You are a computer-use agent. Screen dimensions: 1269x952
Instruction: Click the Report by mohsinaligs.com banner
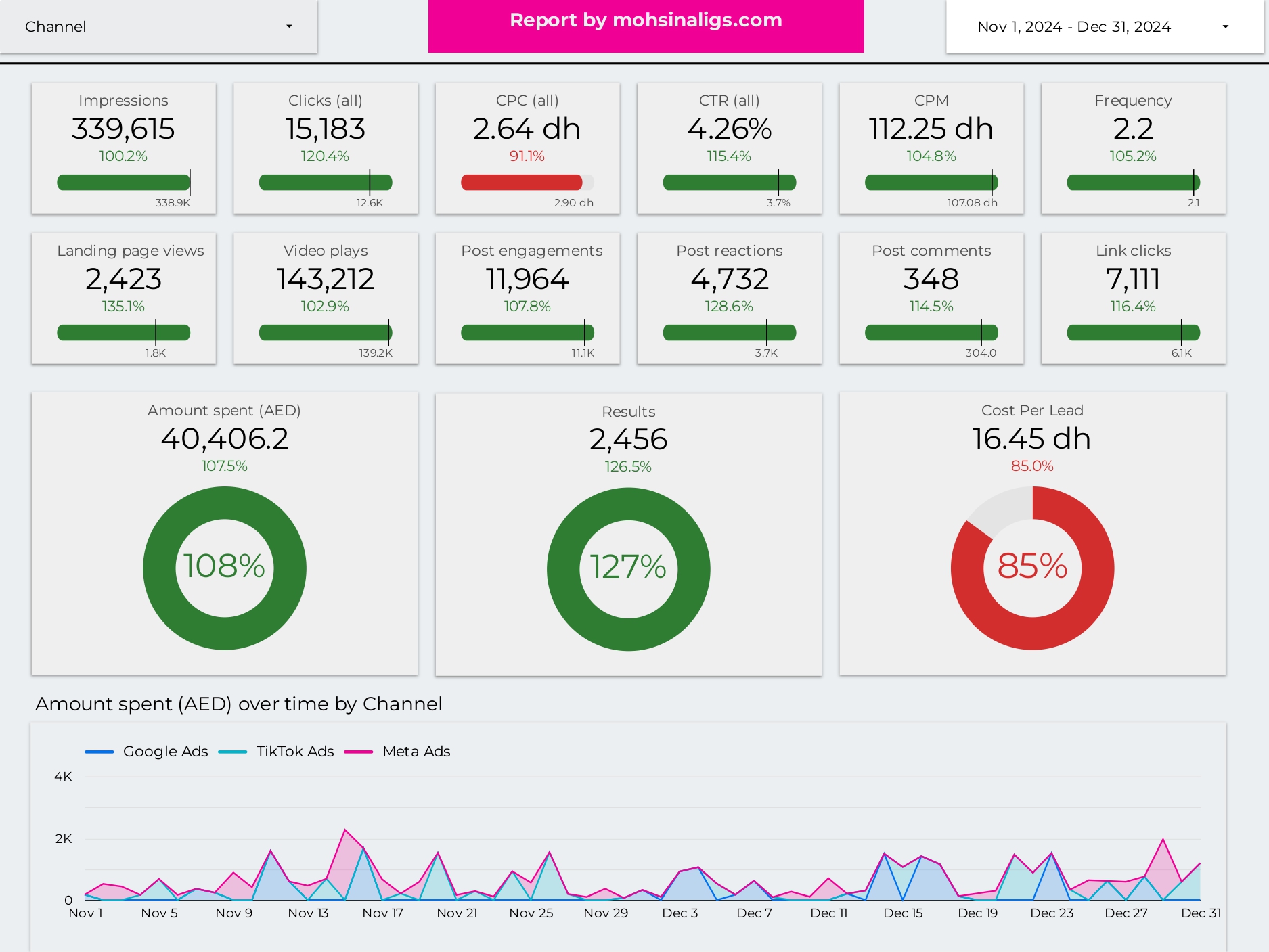coord(645,20)
